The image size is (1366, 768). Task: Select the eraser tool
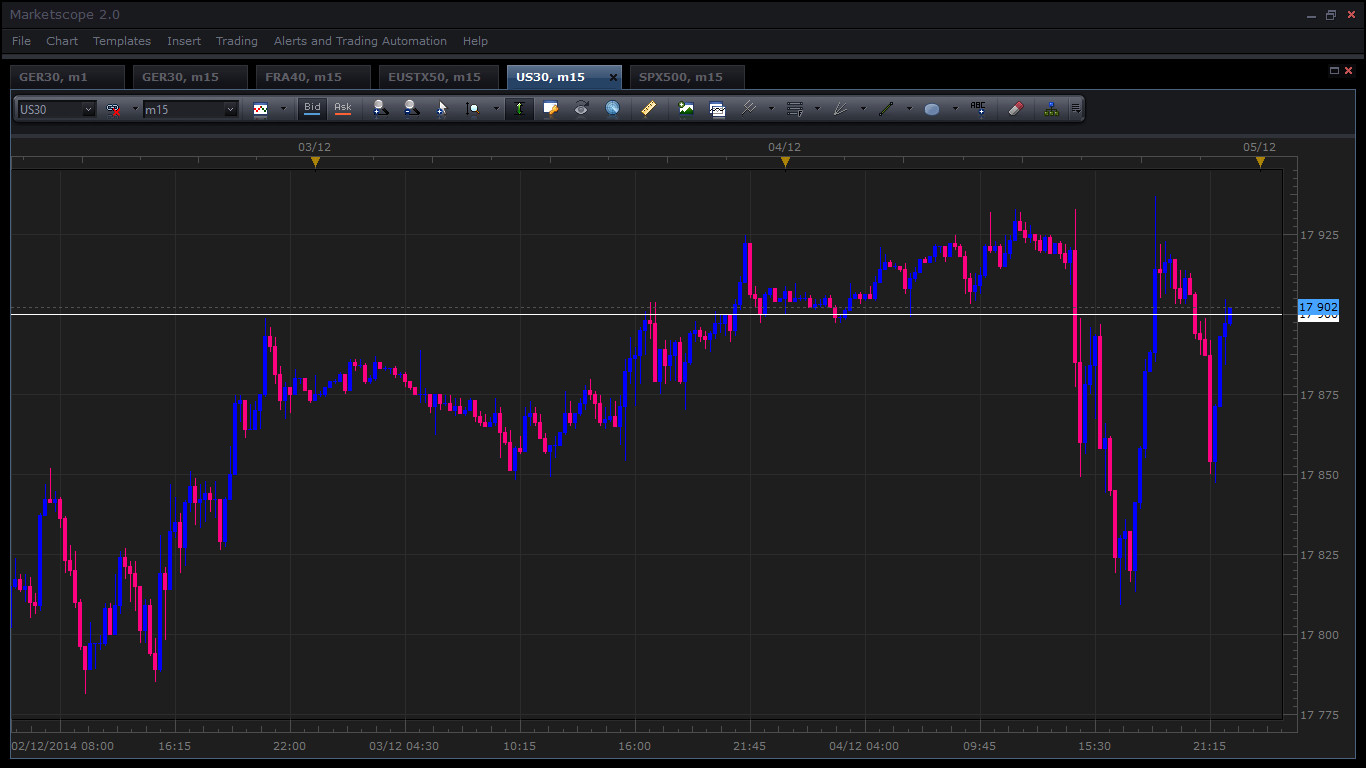pyautogui.click(x=1016, y=109)
